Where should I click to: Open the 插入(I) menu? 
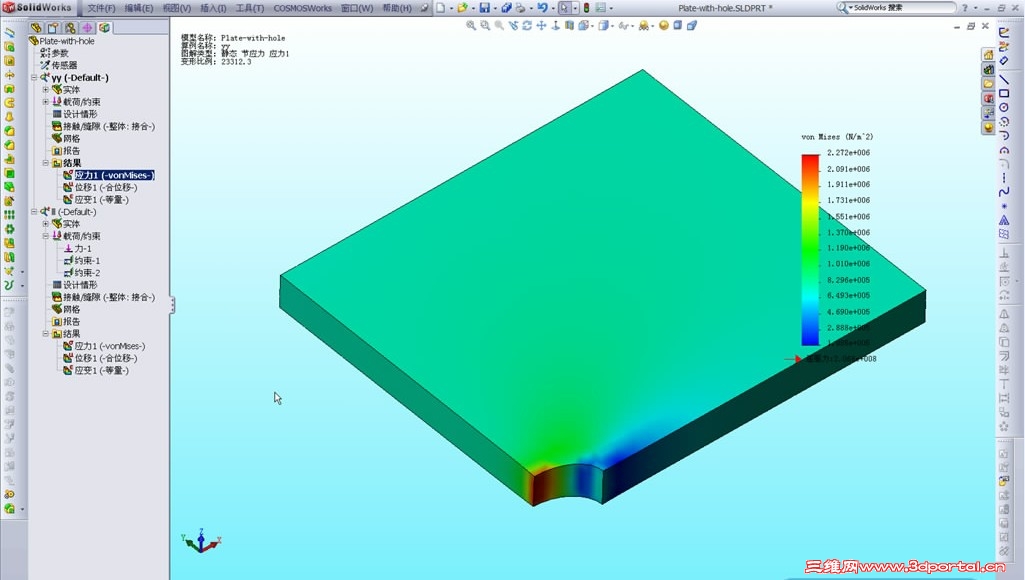click(x=213, y=8)
